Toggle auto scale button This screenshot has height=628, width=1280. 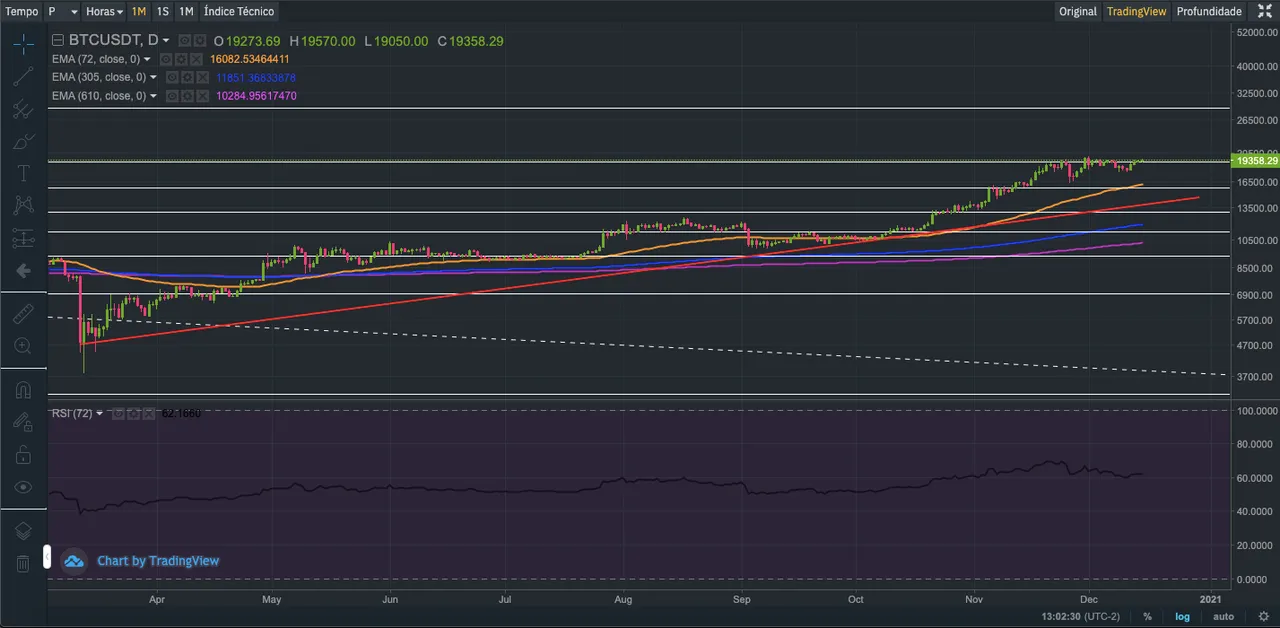point(1223,616)
